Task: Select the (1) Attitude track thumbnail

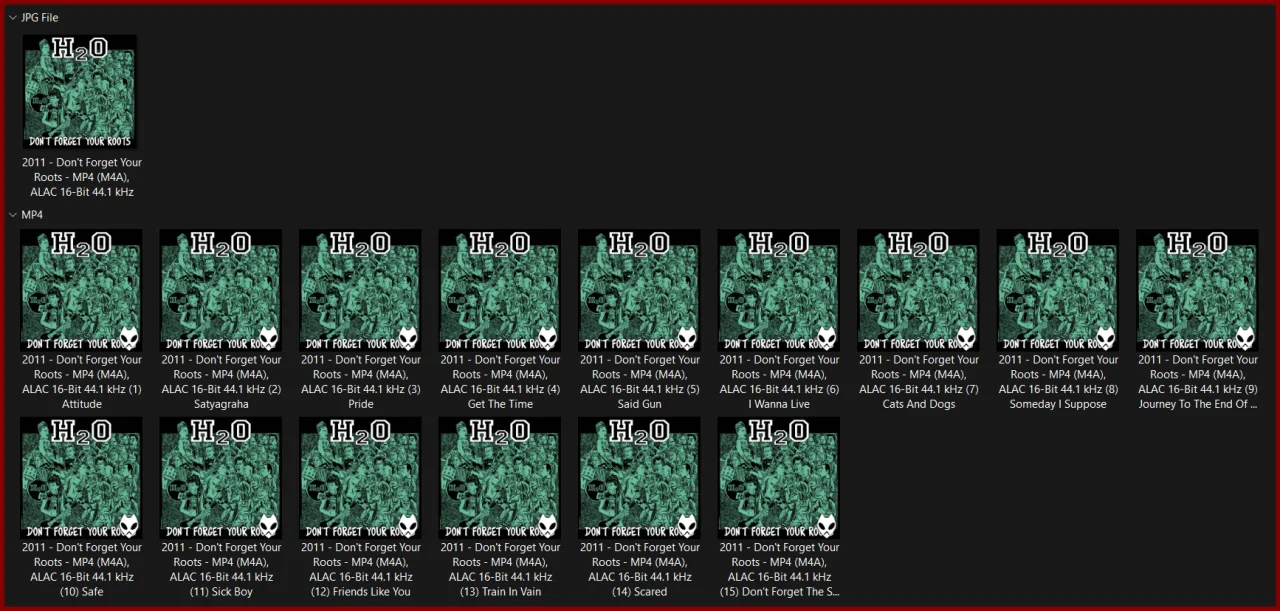Action: coord(81,290)
